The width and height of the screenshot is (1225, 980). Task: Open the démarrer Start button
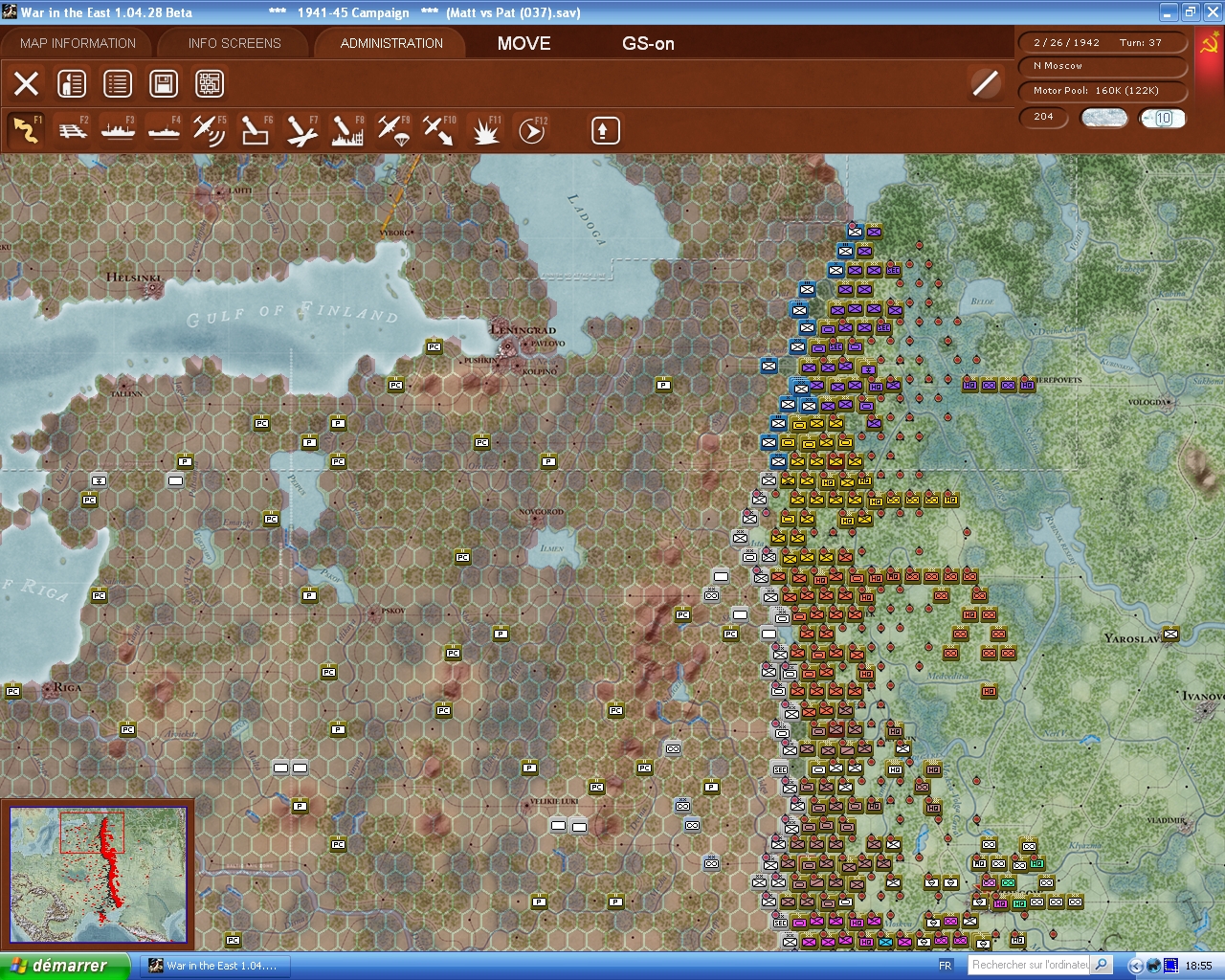pyautogui.click(x=64, y=966)
